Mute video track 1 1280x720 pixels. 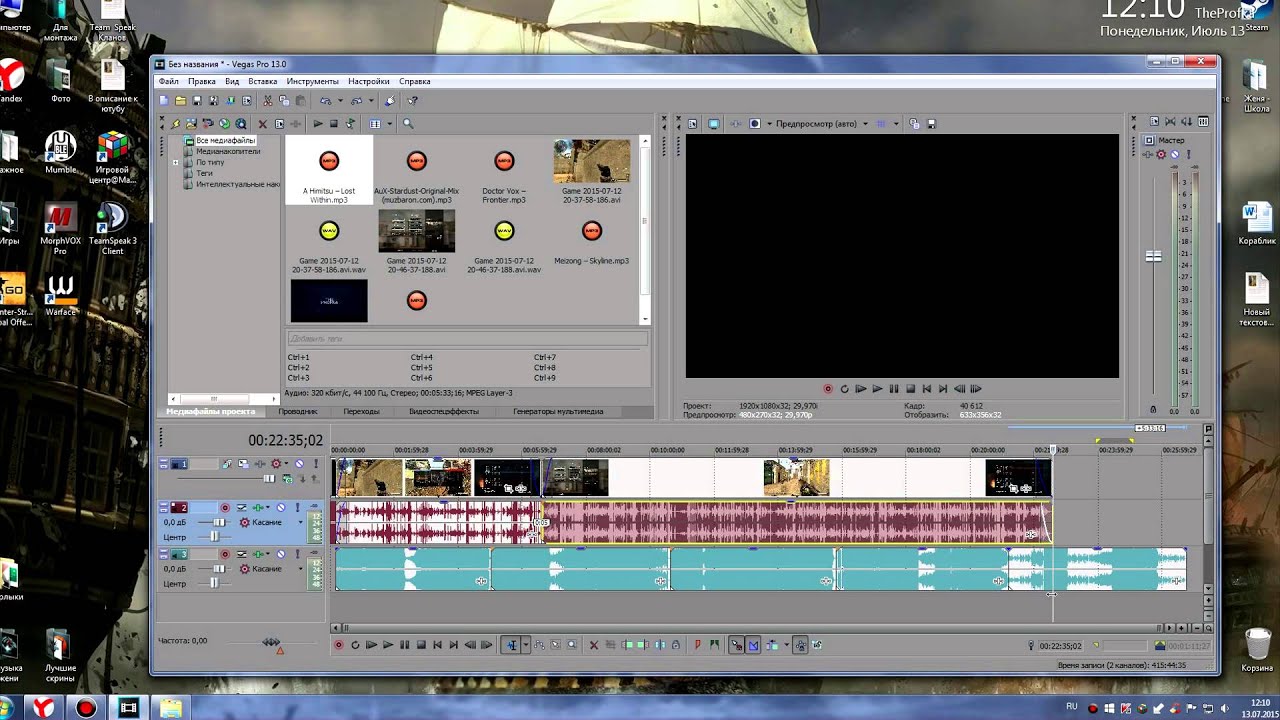click(x=299, y=464)
